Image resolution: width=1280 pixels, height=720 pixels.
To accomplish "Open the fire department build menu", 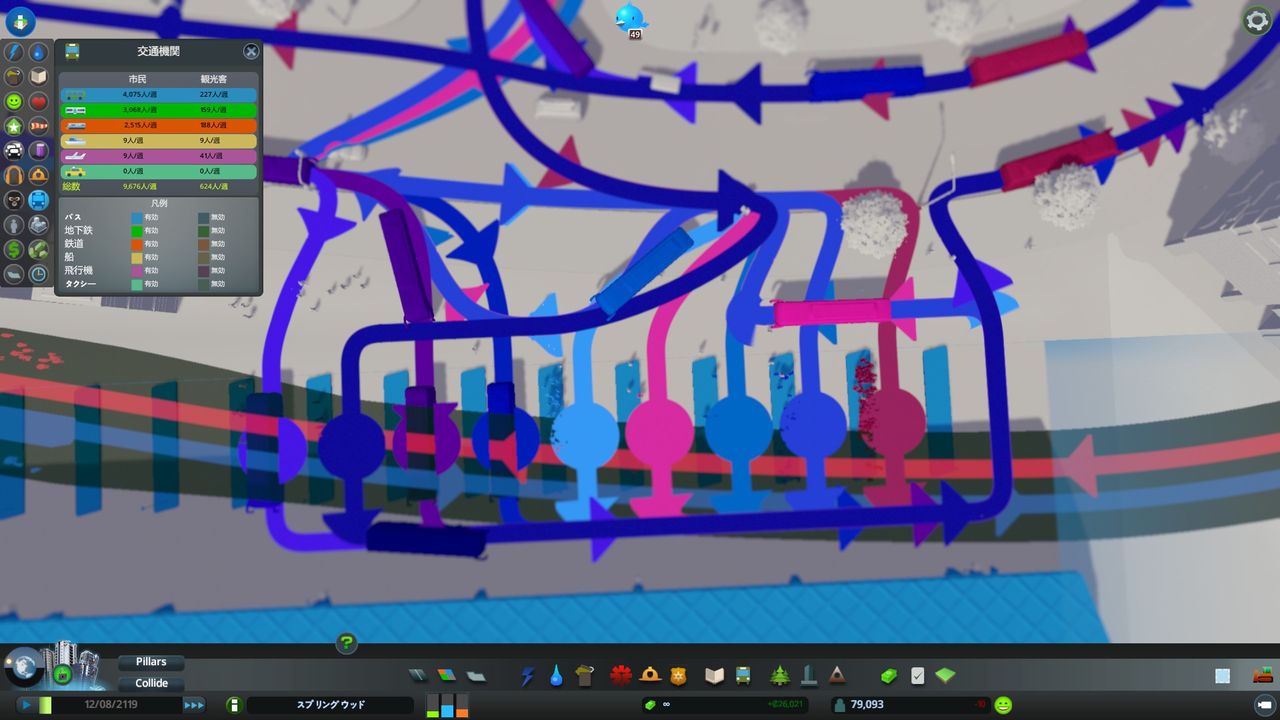I will point(650,676).
